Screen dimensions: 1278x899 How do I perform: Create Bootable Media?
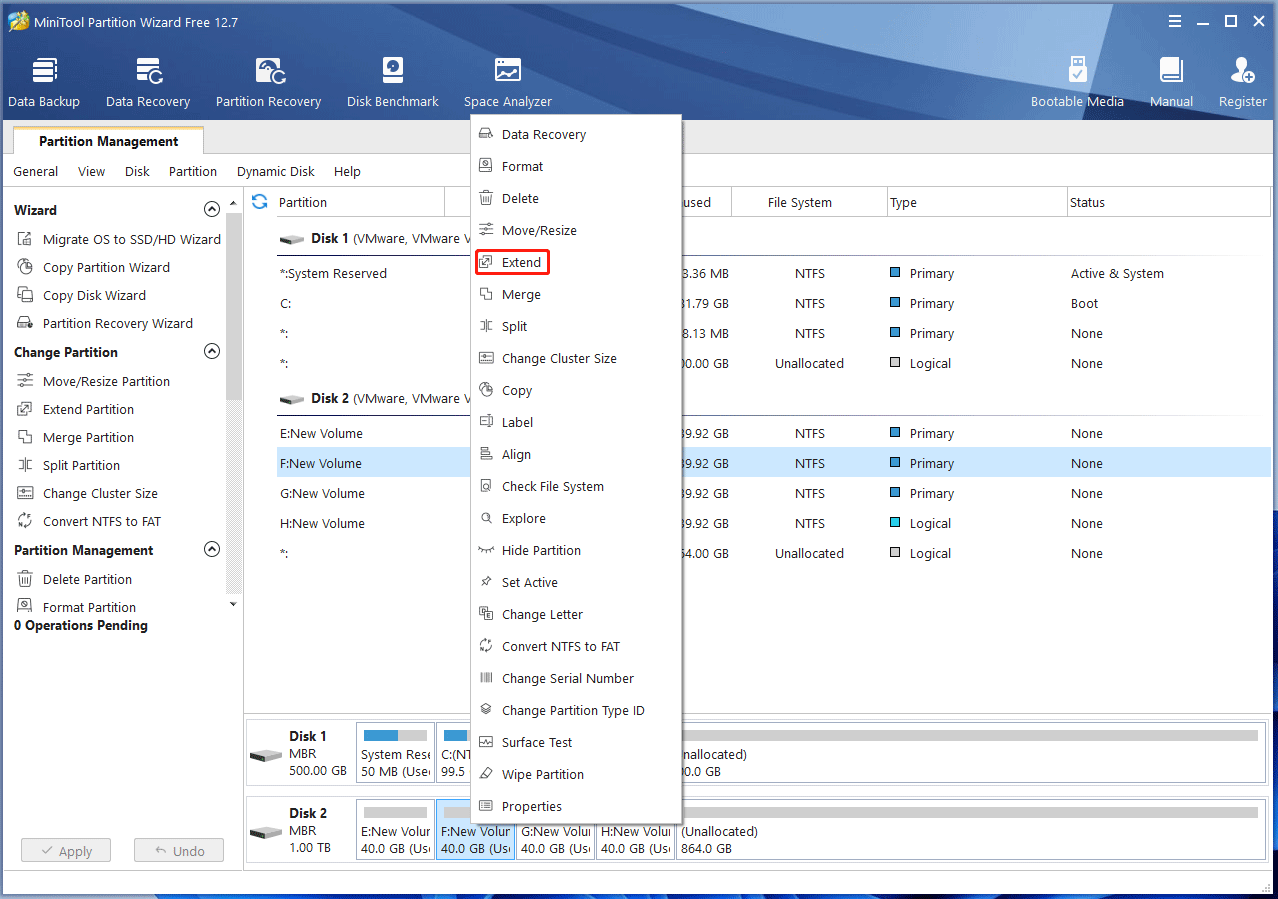click(x=1077, y=82)
